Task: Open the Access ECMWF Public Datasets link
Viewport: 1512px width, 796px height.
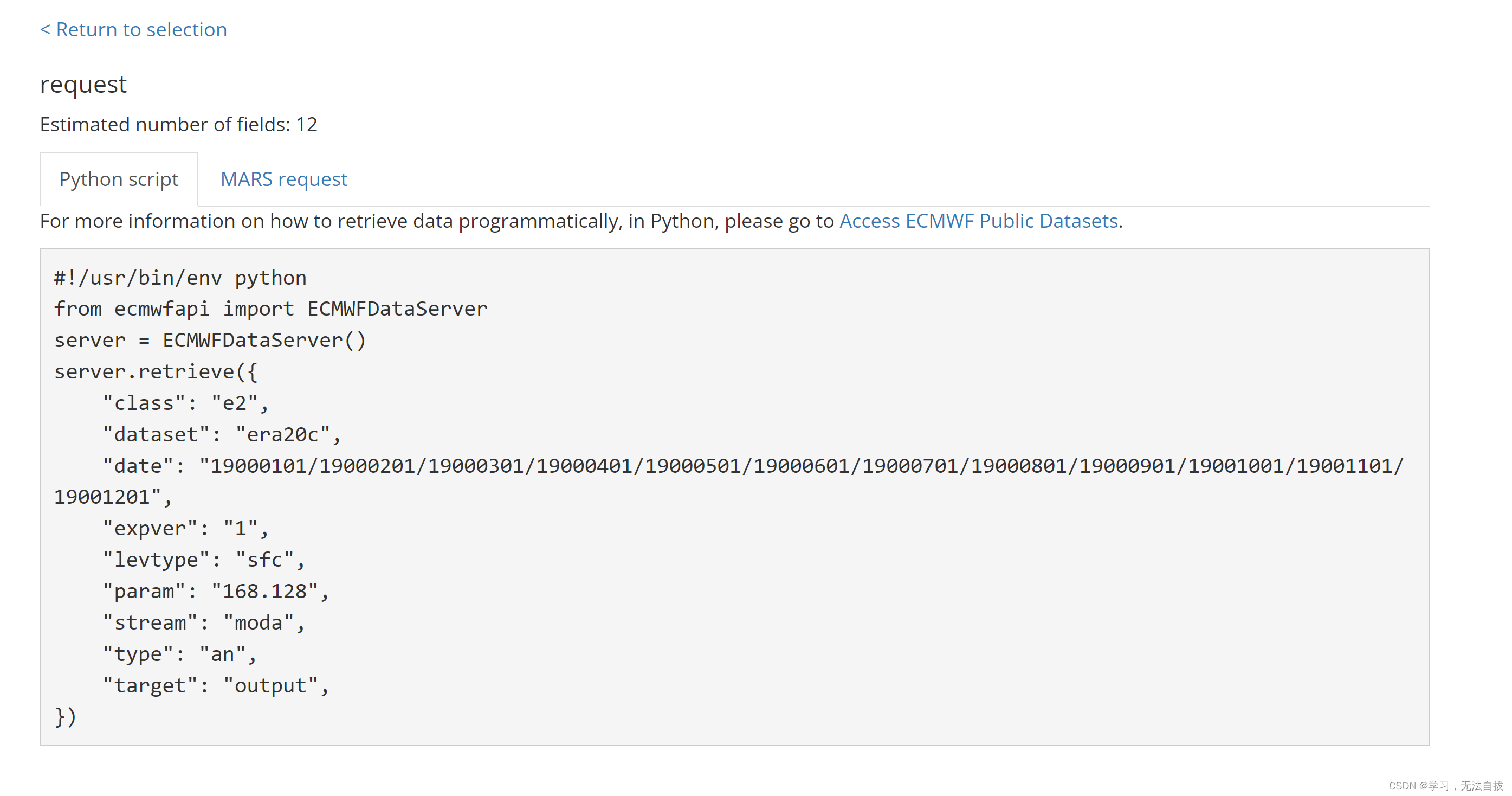Action: coord(978,221)
